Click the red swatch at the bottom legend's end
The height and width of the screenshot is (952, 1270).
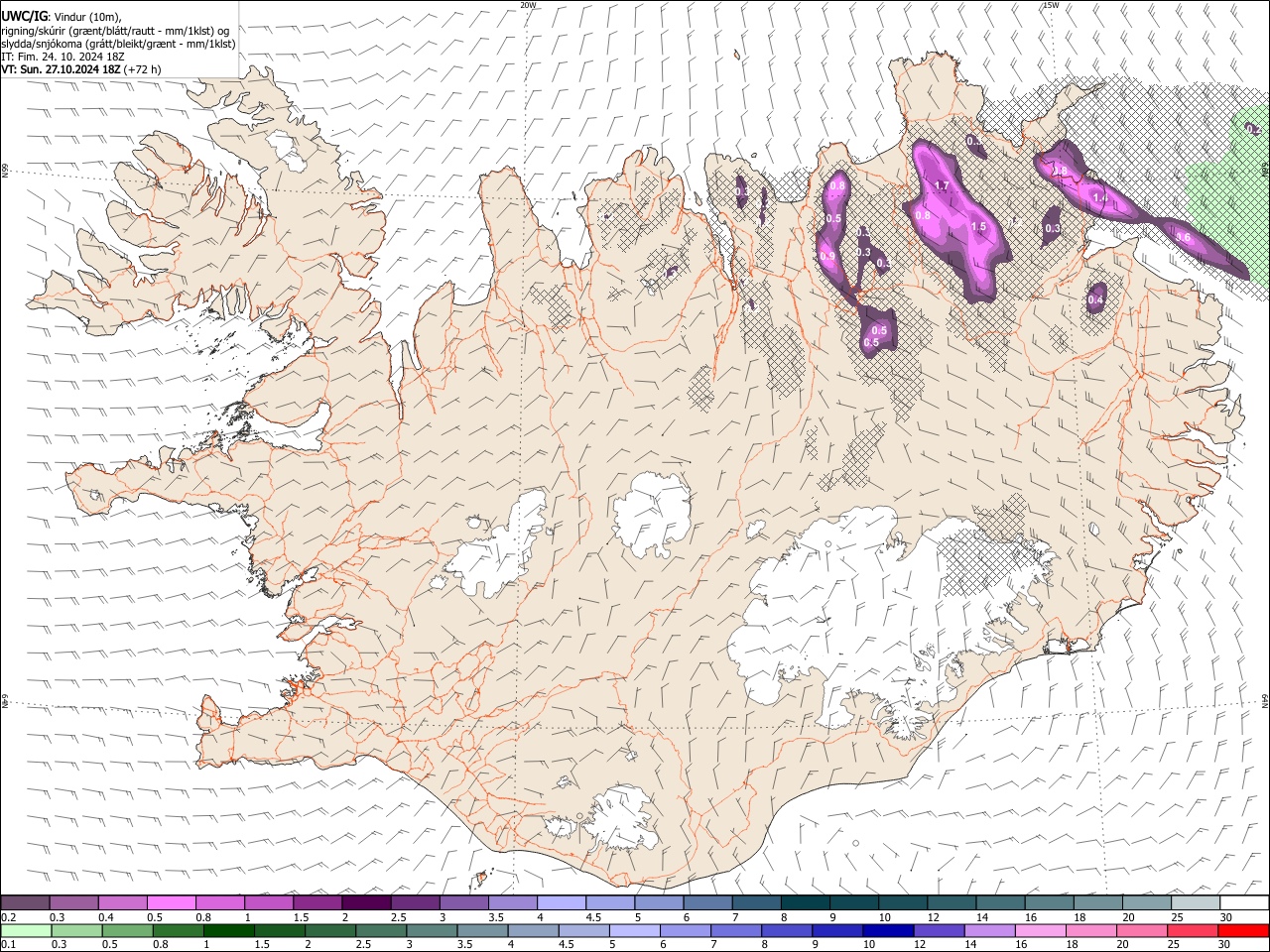(x=1243, y=931)
